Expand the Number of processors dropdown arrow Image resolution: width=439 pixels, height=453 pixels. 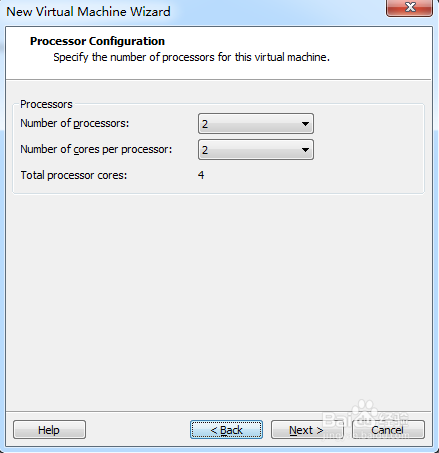point(305,124)
